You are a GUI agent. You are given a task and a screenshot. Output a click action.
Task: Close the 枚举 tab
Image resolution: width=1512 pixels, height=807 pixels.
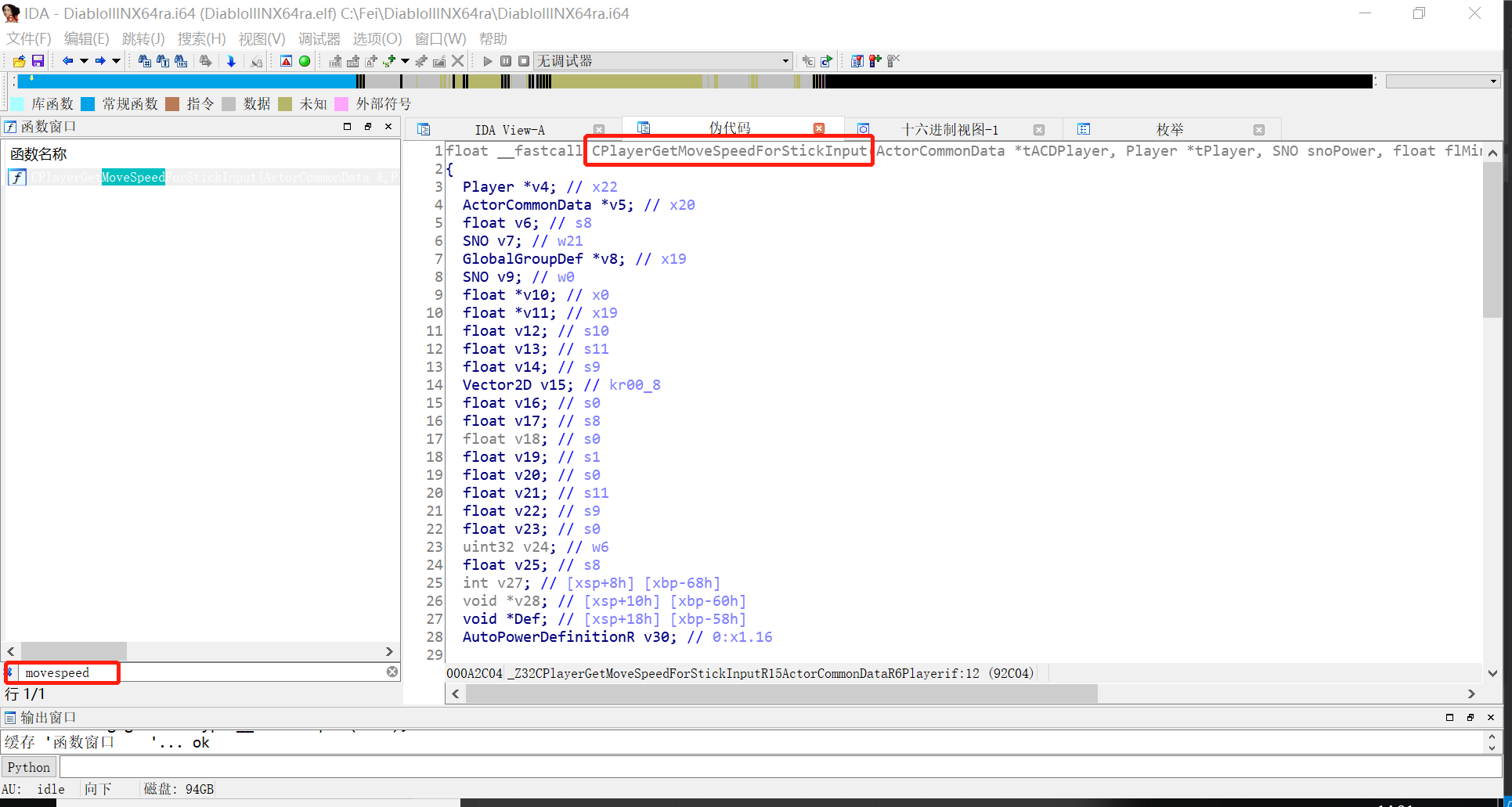point(1259,130)
